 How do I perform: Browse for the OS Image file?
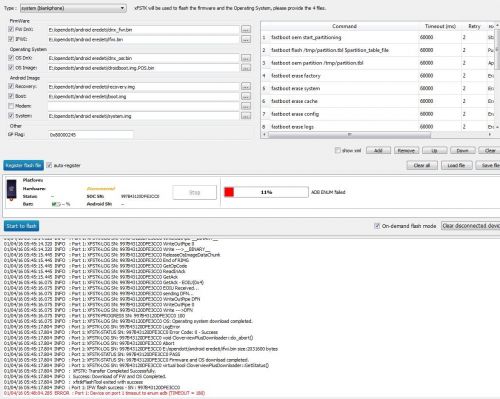pos(246,68)
